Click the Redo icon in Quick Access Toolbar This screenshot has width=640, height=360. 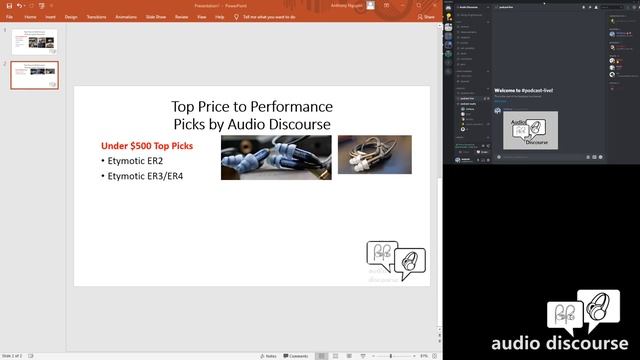[x=31, y=6]
